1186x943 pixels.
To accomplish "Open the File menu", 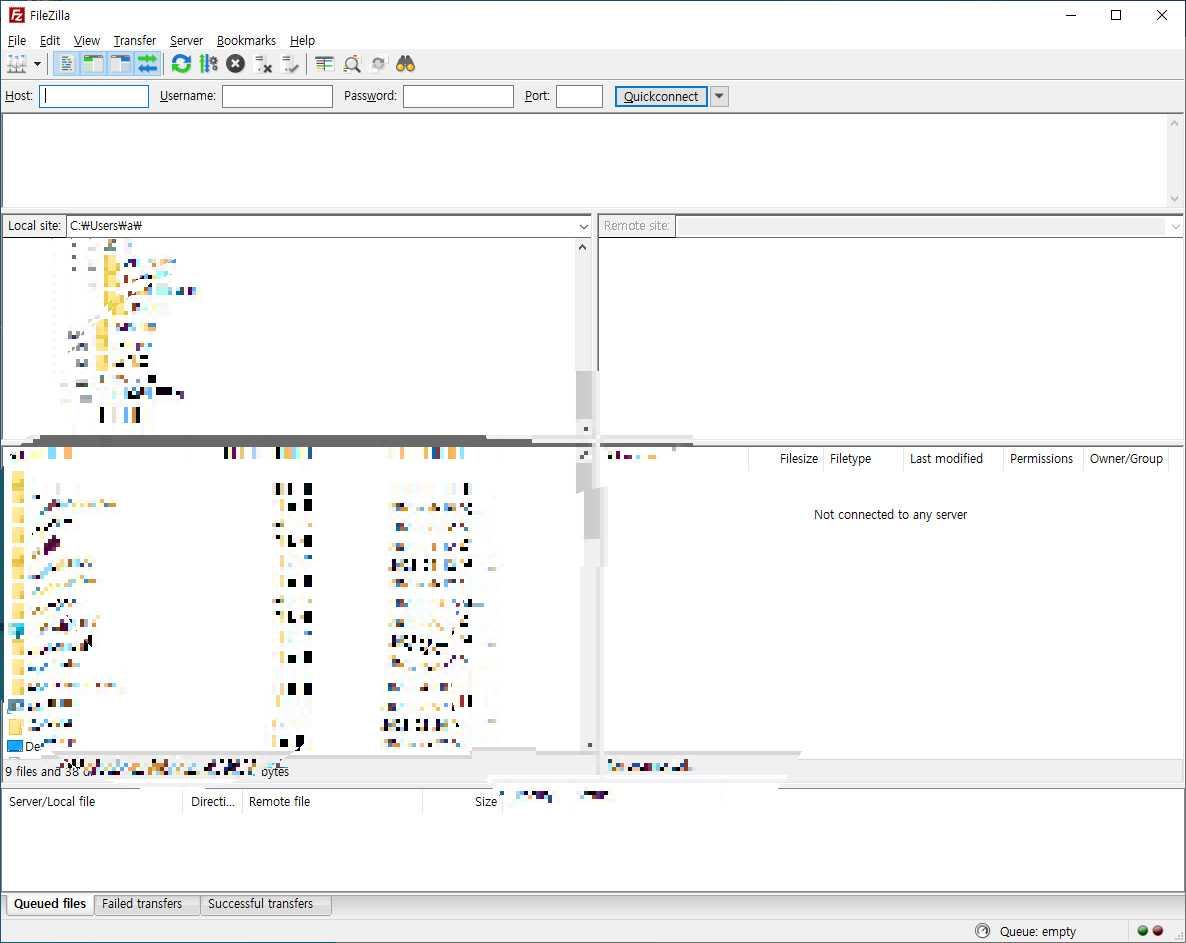I will 17,41.
